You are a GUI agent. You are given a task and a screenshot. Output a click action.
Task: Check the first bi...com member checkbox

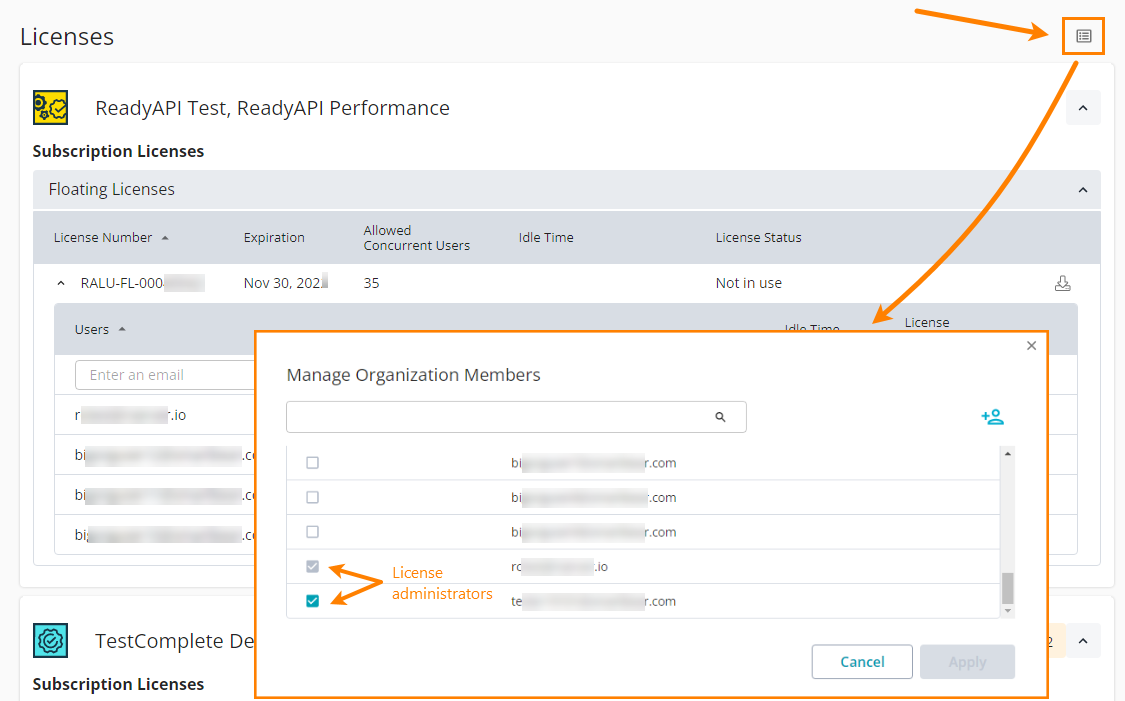click(x=312, y=462)
